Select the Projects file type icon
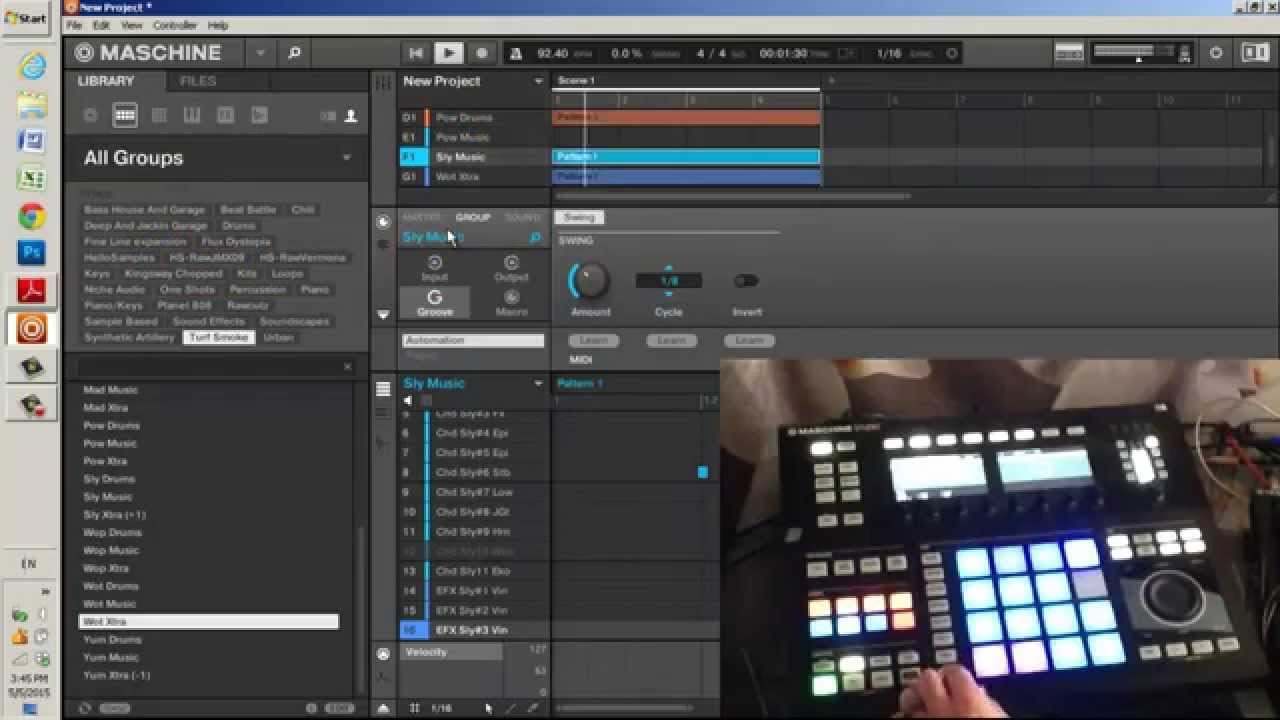Viewport: 1280px width, 720px height. (x=91, y=116)
